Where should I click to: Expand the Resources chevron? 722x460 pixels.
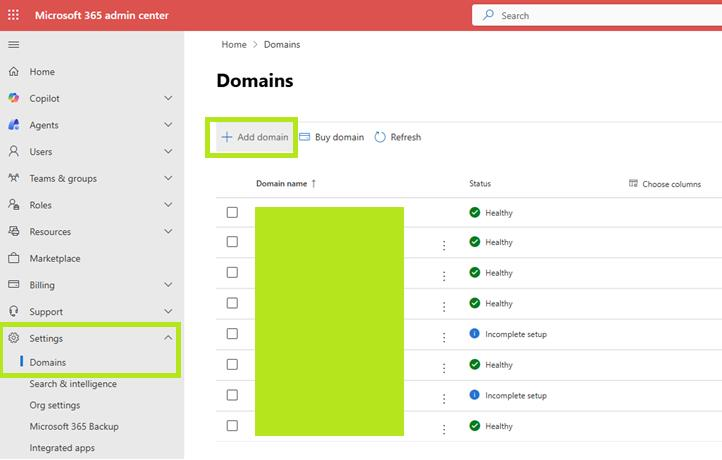[x=169, y=231]
